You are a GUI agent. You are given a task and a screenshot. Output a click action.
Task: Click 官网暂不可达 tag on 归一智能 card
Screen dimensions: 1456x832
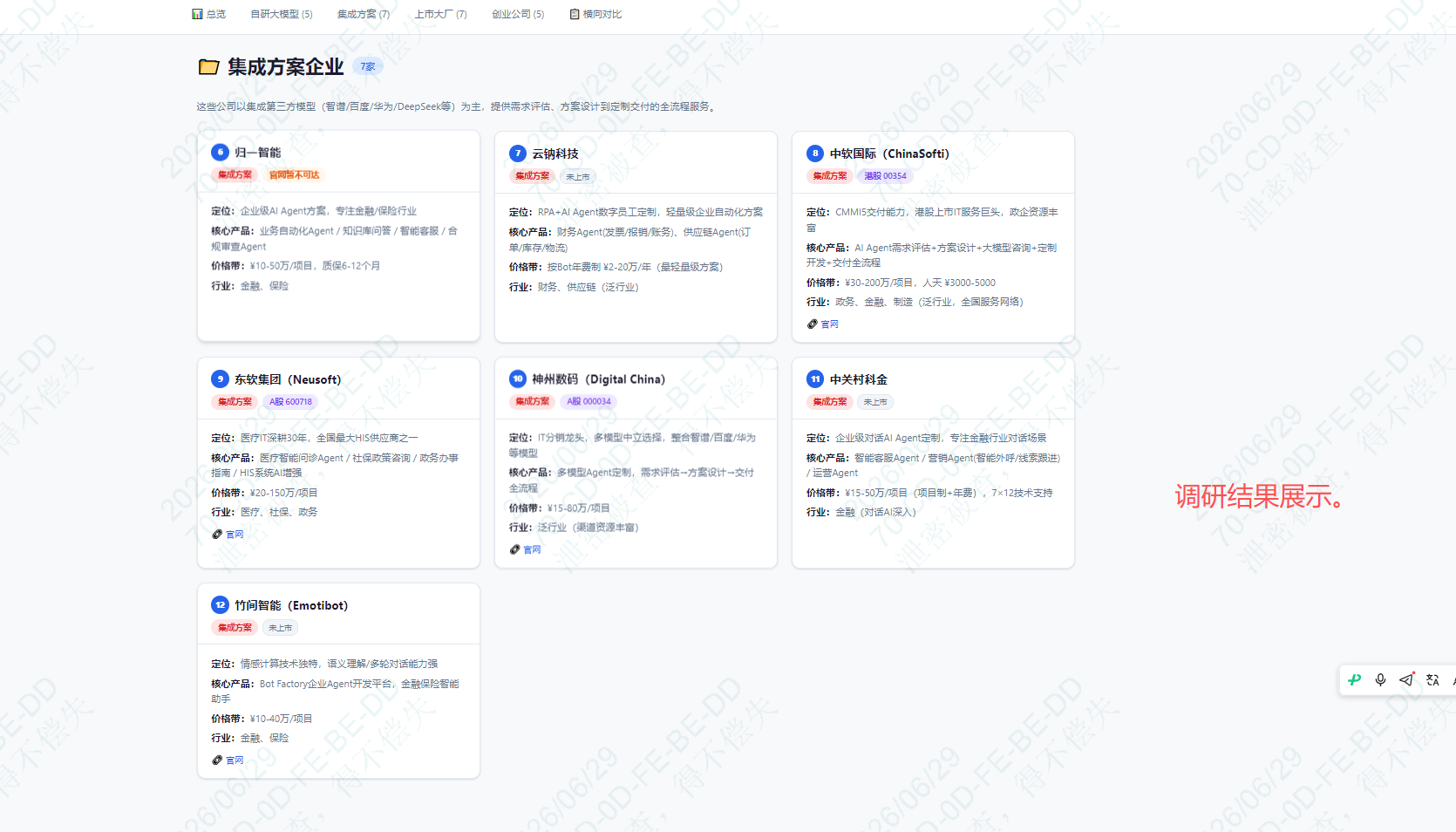(x=294, y=175)
